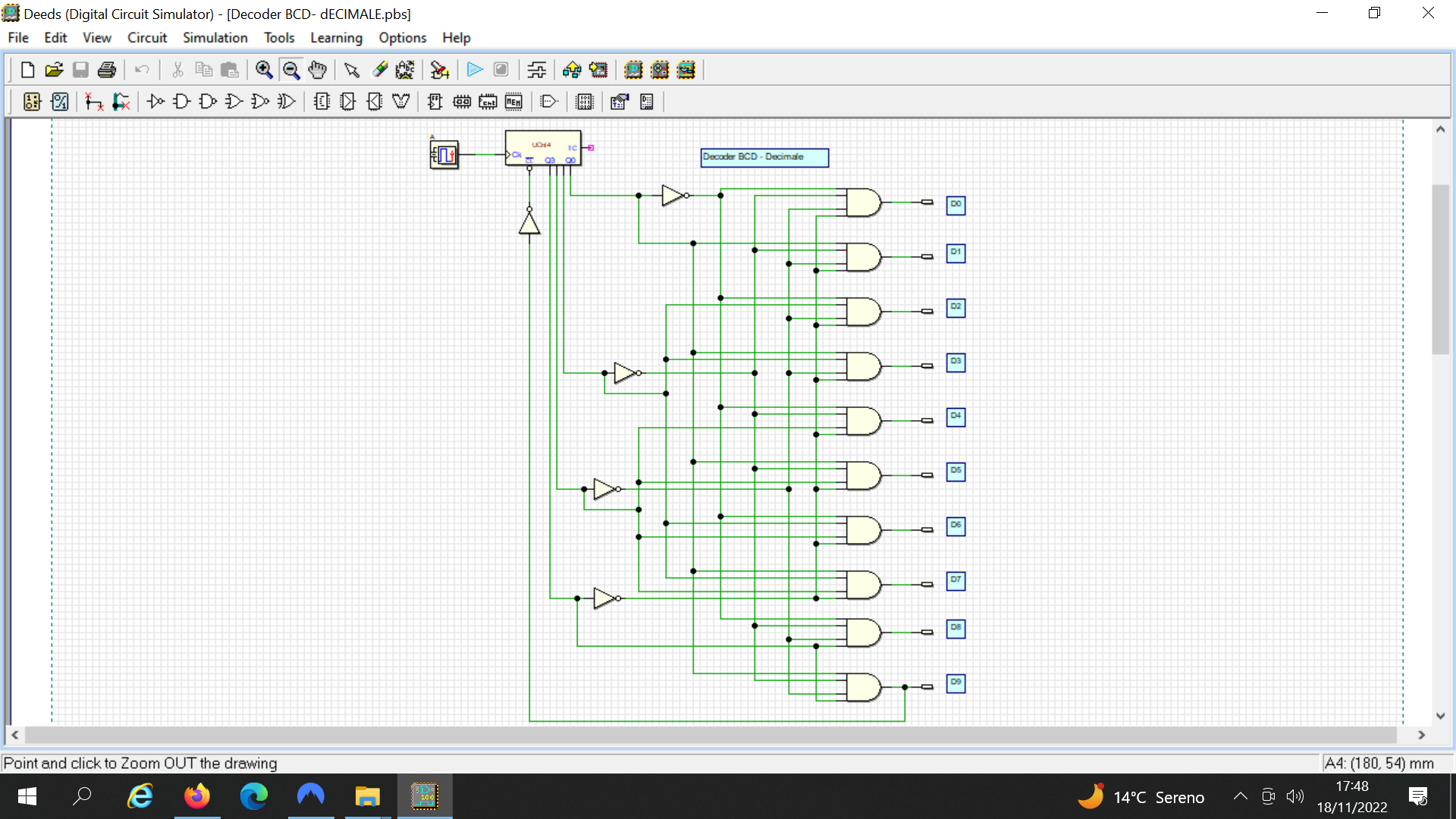Viewport: 1456px width, 819px height.
Task: Print the circuit with printer icon
Action: pyautogui.click(x=107, y=70)
